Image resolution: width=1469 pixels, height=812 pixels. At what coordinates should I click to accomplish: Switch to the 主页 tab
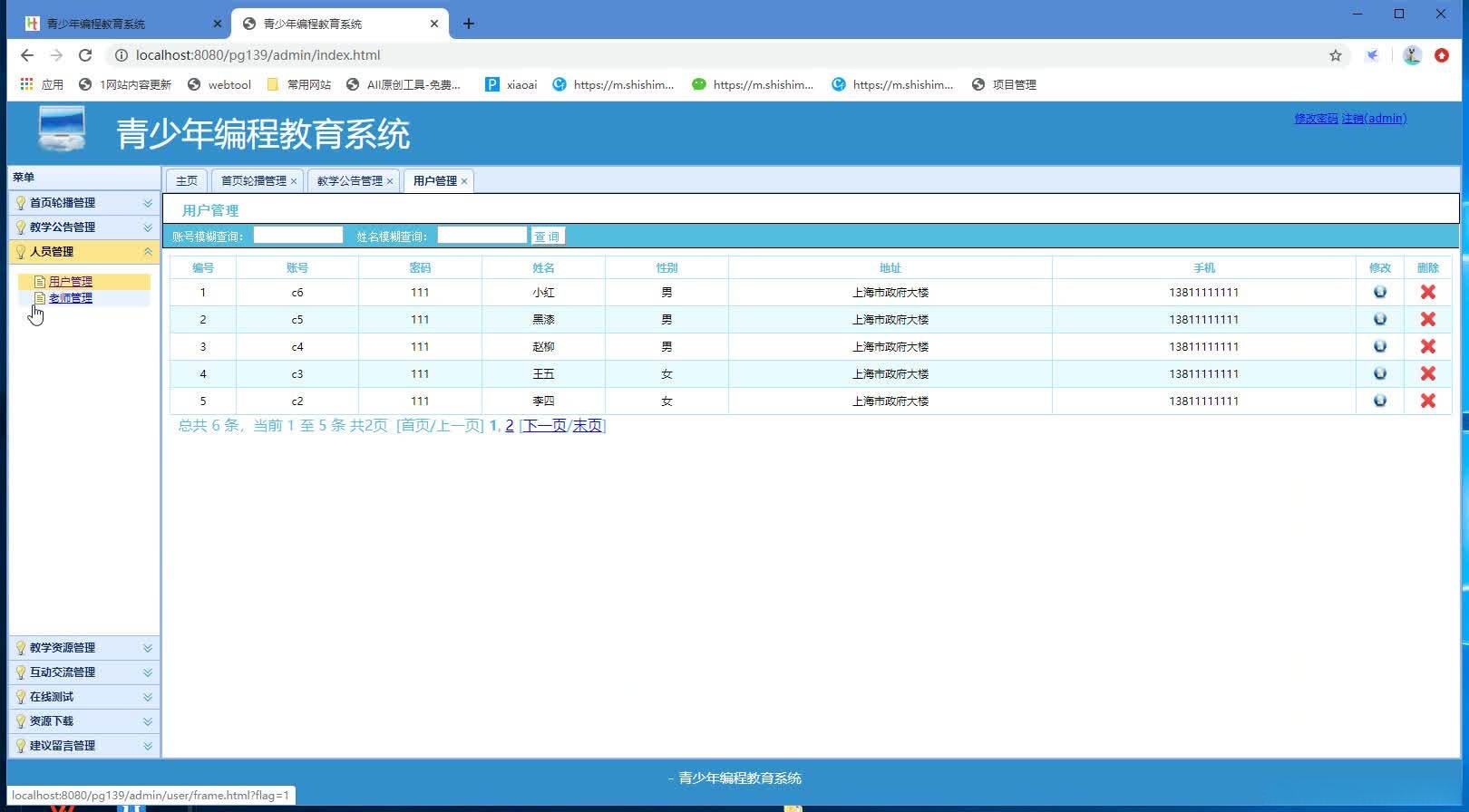point(186,181)
